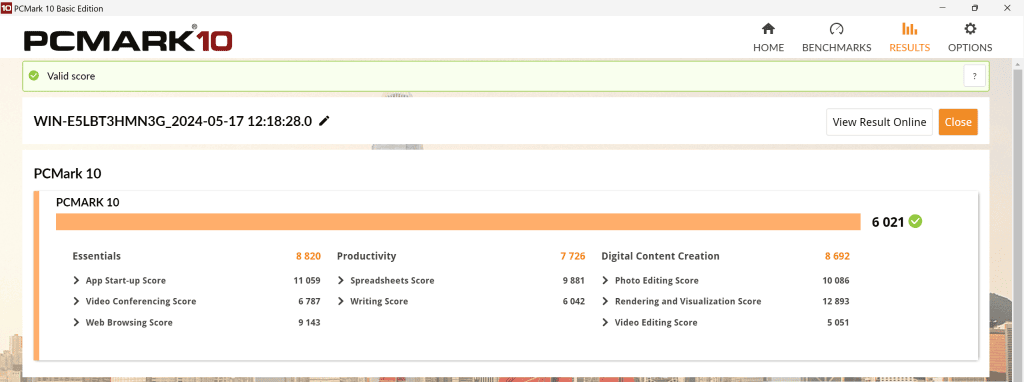Click Digital Content Creation score 8 692
This screenshot has height=382, width=1024.
(x=837, y=256)
